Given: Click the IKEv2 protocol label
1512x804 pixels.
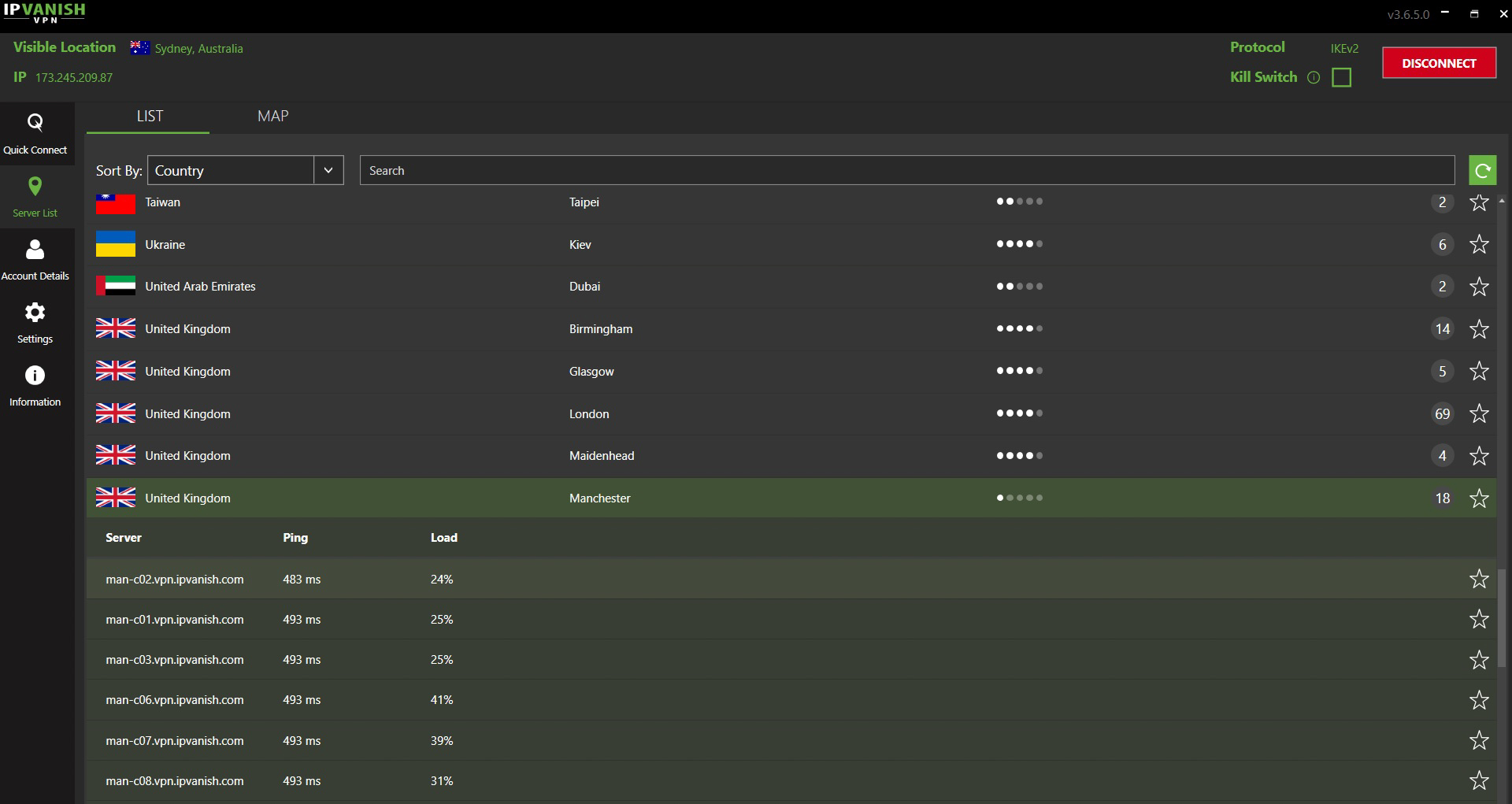Looking at the screenshot, I should [x=1344, y=49].
